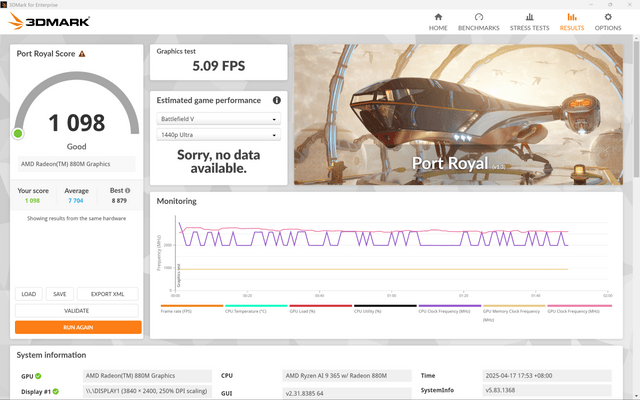
Task: Click the green score marker on the gauge
Action: (18, 133)
